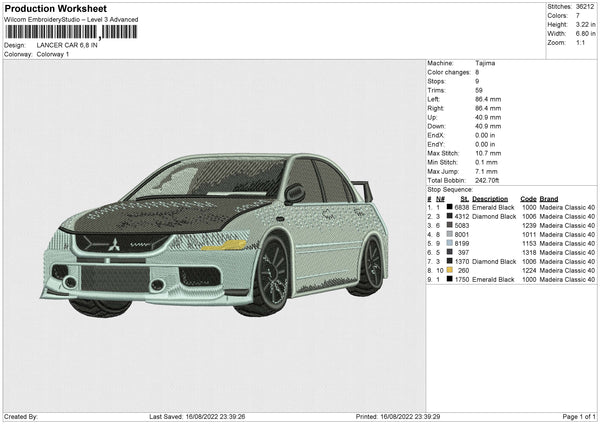
Task: Click the EndY value 0.00 in
Action: [x=485, y=145]
